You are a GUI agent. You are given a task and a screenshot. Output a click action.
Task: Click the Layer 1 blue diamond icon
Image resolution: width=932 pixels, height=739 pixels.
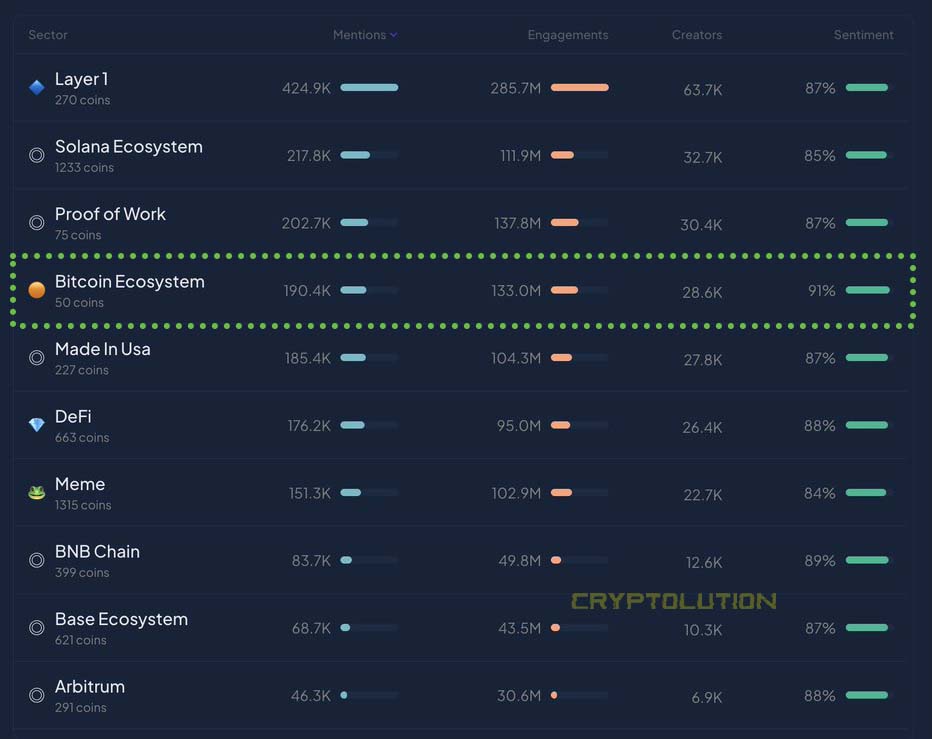[37, 87]
